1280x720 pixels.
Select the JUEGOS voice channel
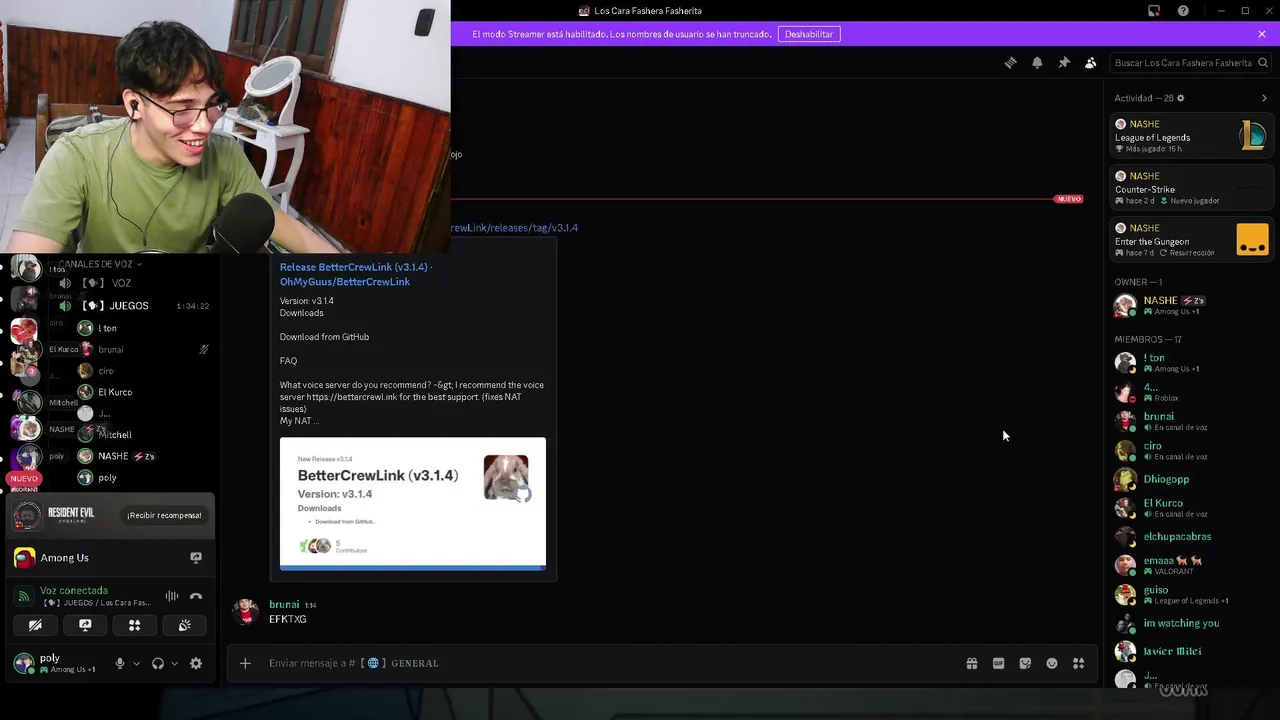(x=130, y=306)
